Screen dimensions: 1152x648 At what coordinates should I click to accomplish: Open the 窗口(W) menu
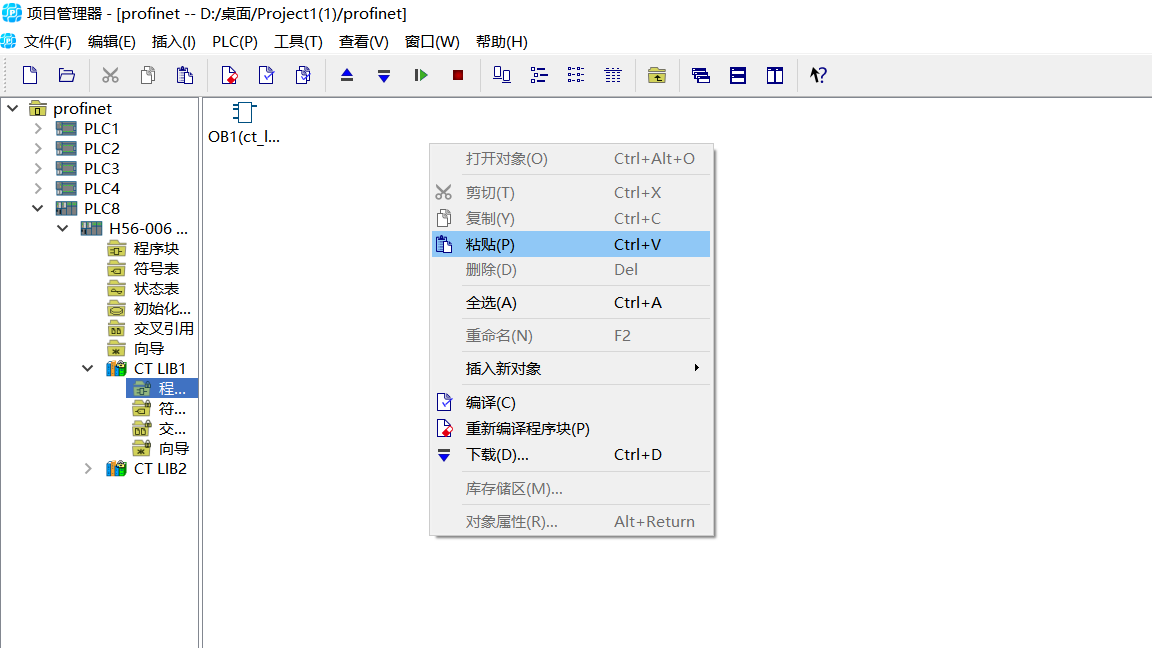click(x=432, y=42)
